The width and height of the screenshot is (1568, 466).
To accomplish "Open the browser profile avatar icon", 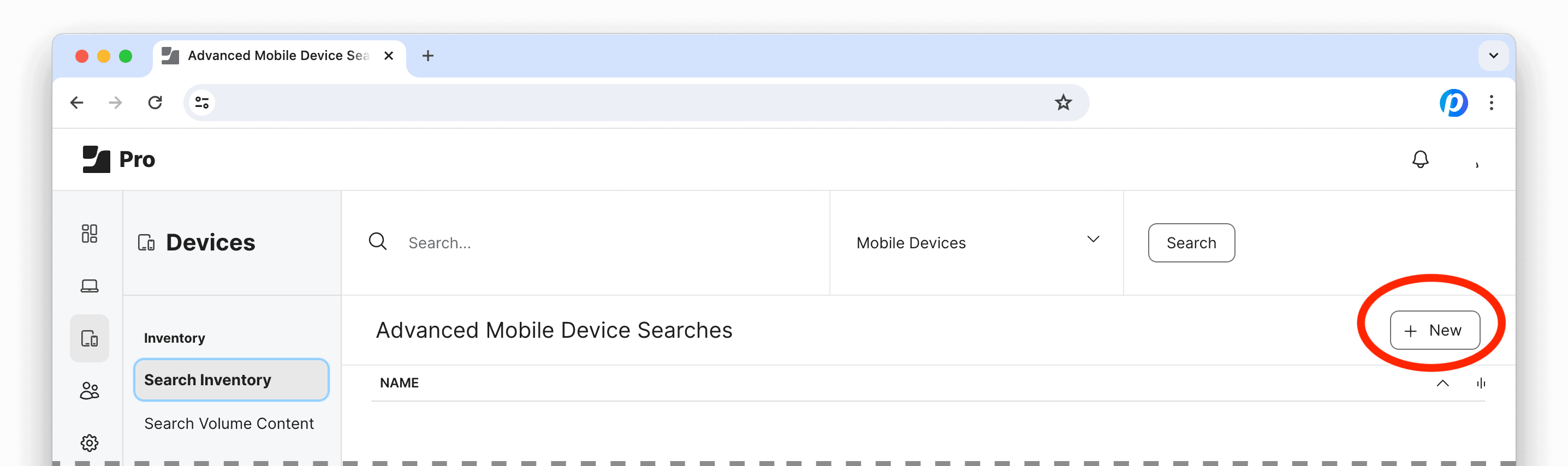I will 1453,102.
